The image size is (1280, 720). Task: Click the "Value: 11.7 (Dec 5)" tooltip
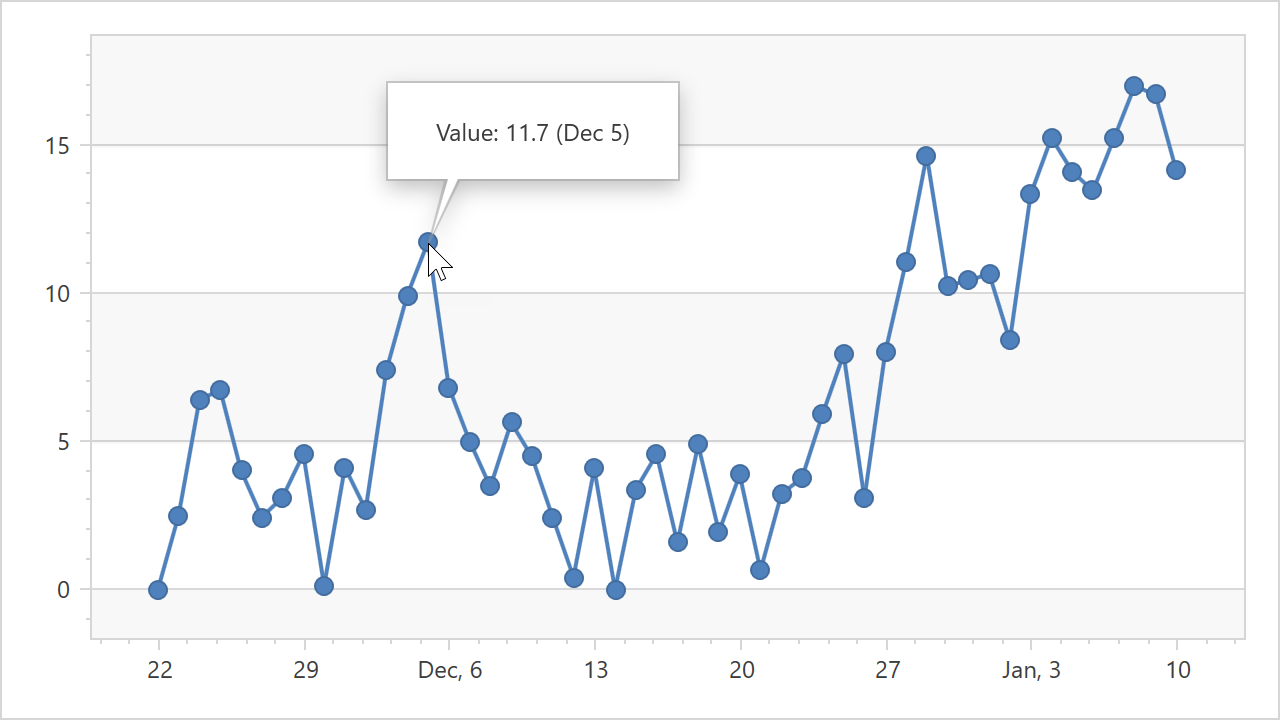click(533, 132)
